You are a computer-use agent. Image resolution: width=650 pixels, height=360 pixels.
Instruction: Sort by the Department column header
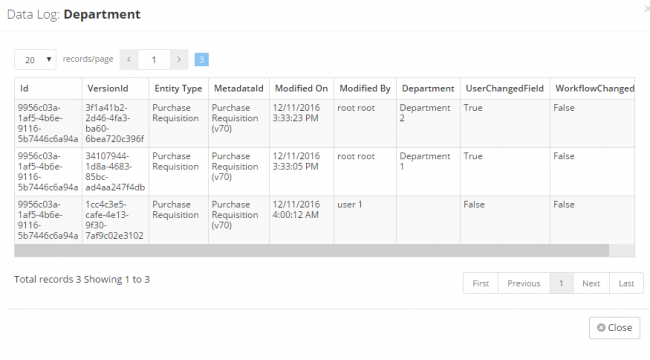tap(428, 88)
